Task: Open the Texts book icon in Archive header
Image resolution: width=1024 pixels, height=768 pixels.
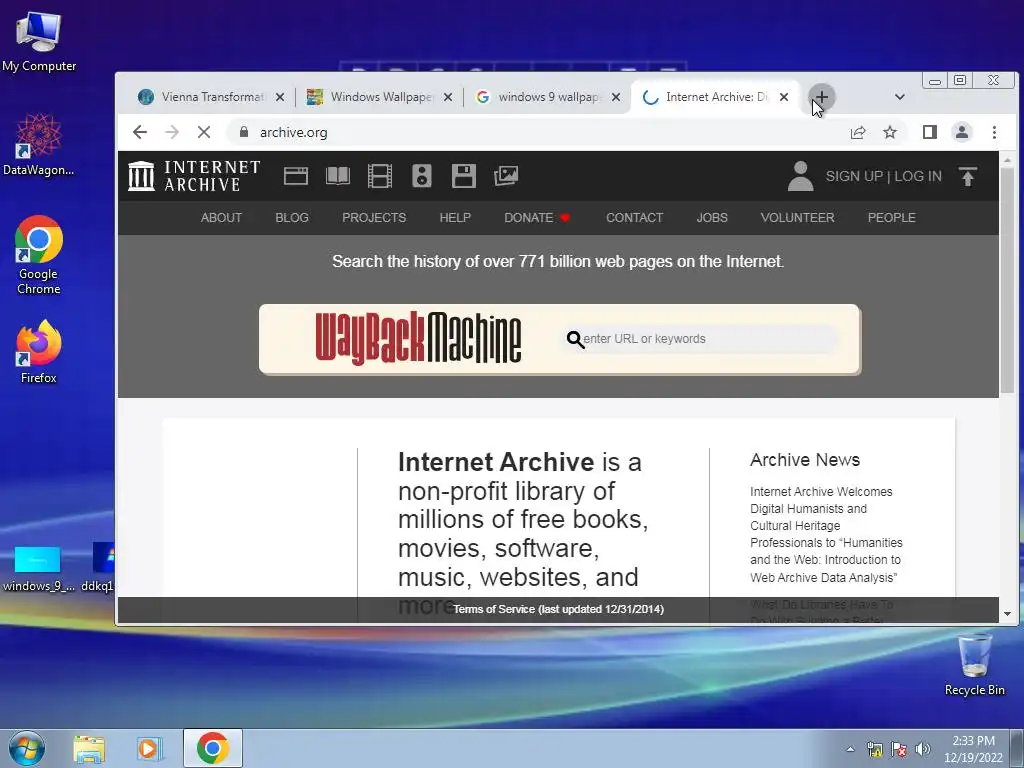Action: [x=338, y=176]
